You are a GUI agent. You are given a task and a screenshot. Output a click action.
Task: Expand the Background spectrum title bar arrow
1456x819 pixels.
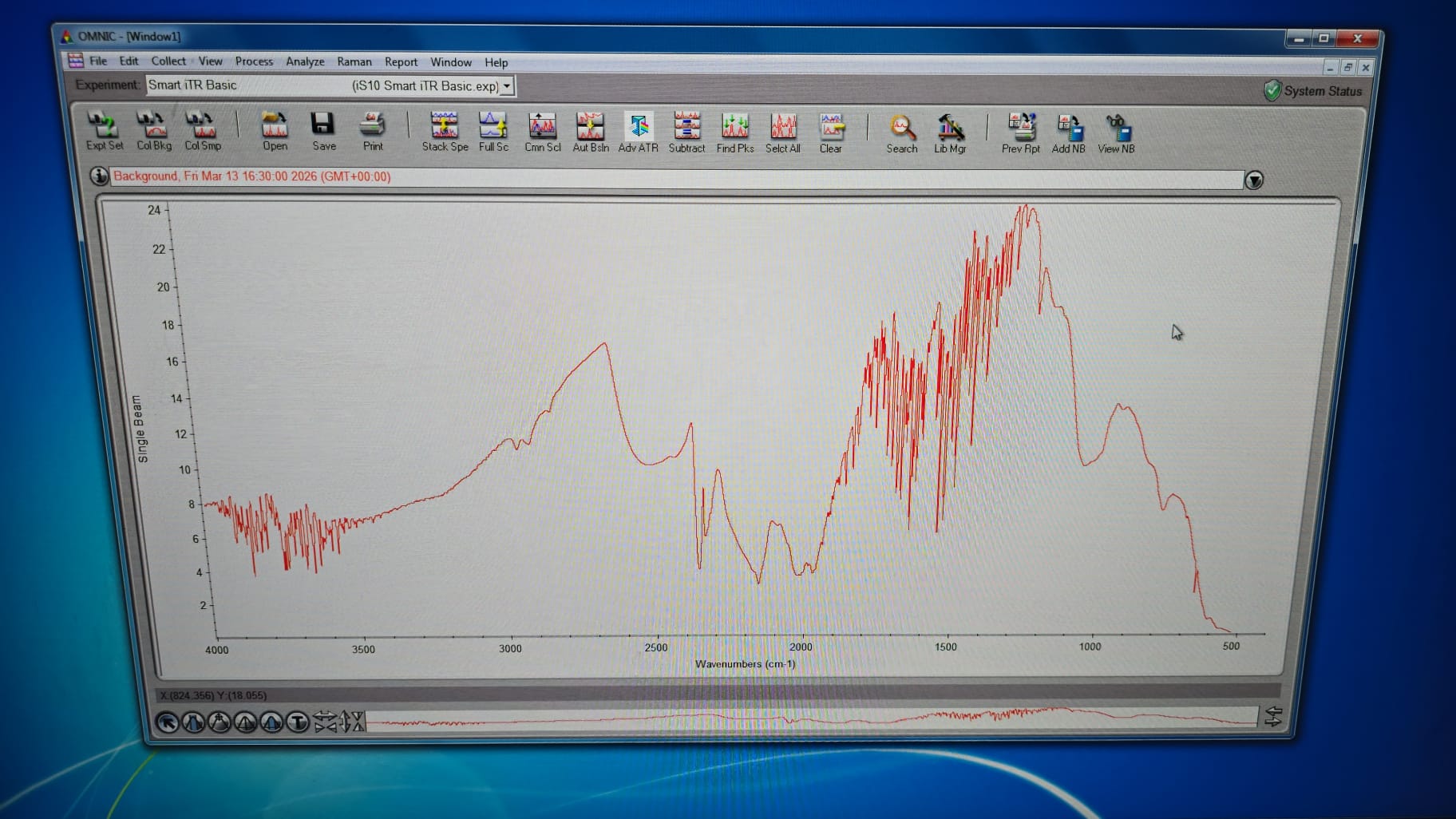point(1255,180)
